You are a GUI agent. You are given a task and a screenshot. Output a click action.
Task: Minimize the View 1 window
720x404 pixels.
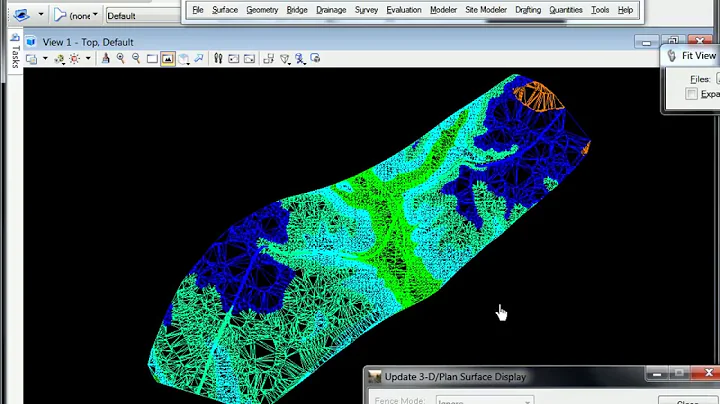pyautogui.click(x=647, y=42)
